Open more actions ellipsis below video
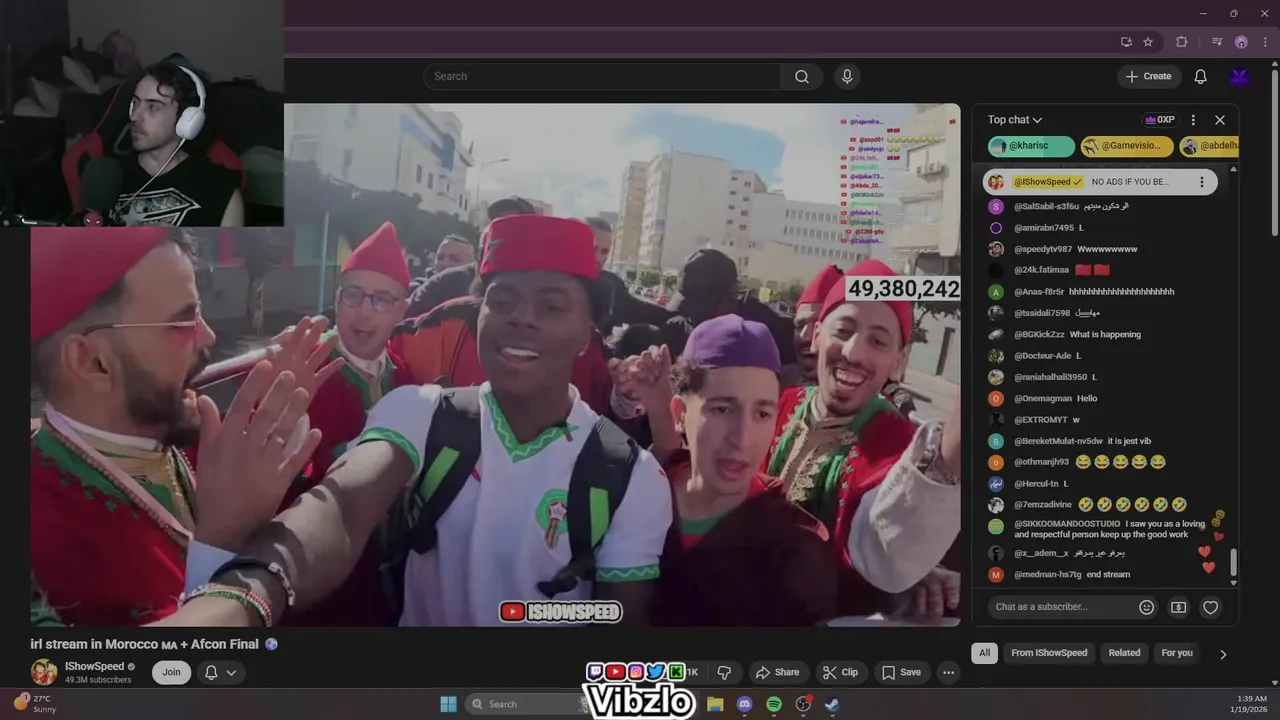1280x720 pixels. pos(949,672)
